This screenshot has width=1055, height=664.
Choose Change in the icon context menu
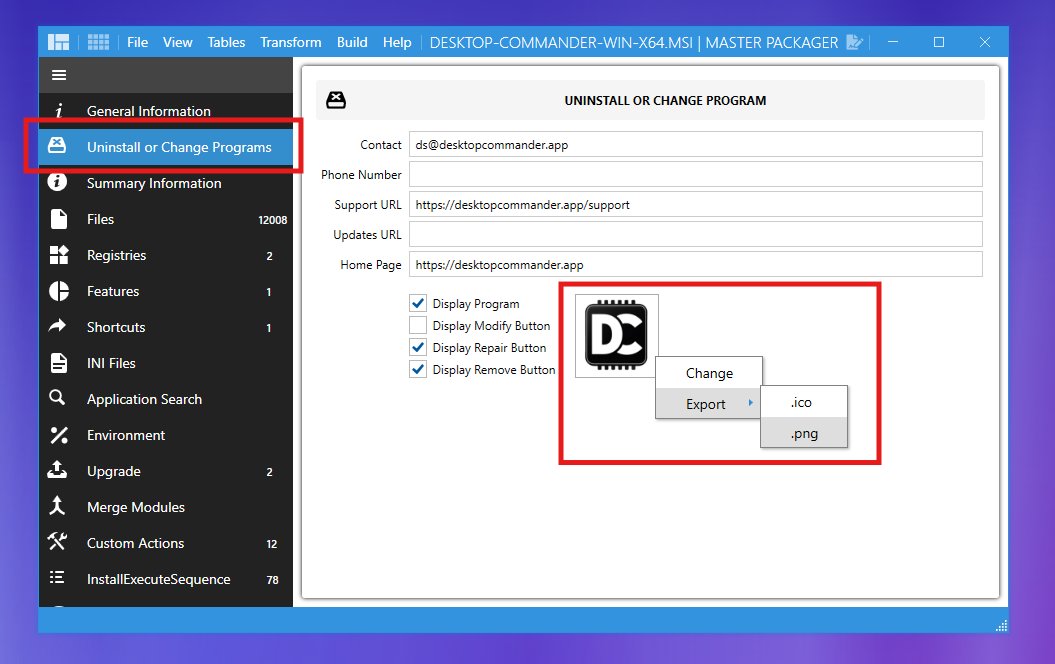709,373
